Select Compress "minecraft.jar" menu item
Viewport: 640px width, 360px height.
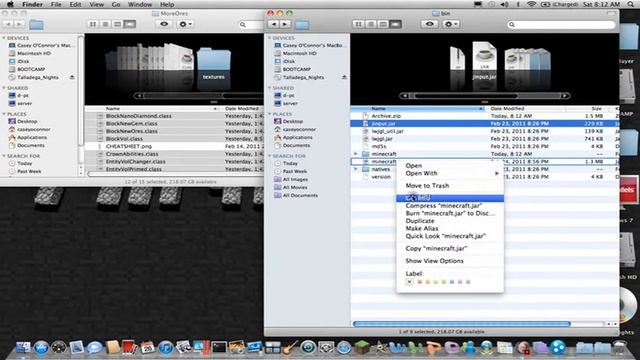[450, 206]
